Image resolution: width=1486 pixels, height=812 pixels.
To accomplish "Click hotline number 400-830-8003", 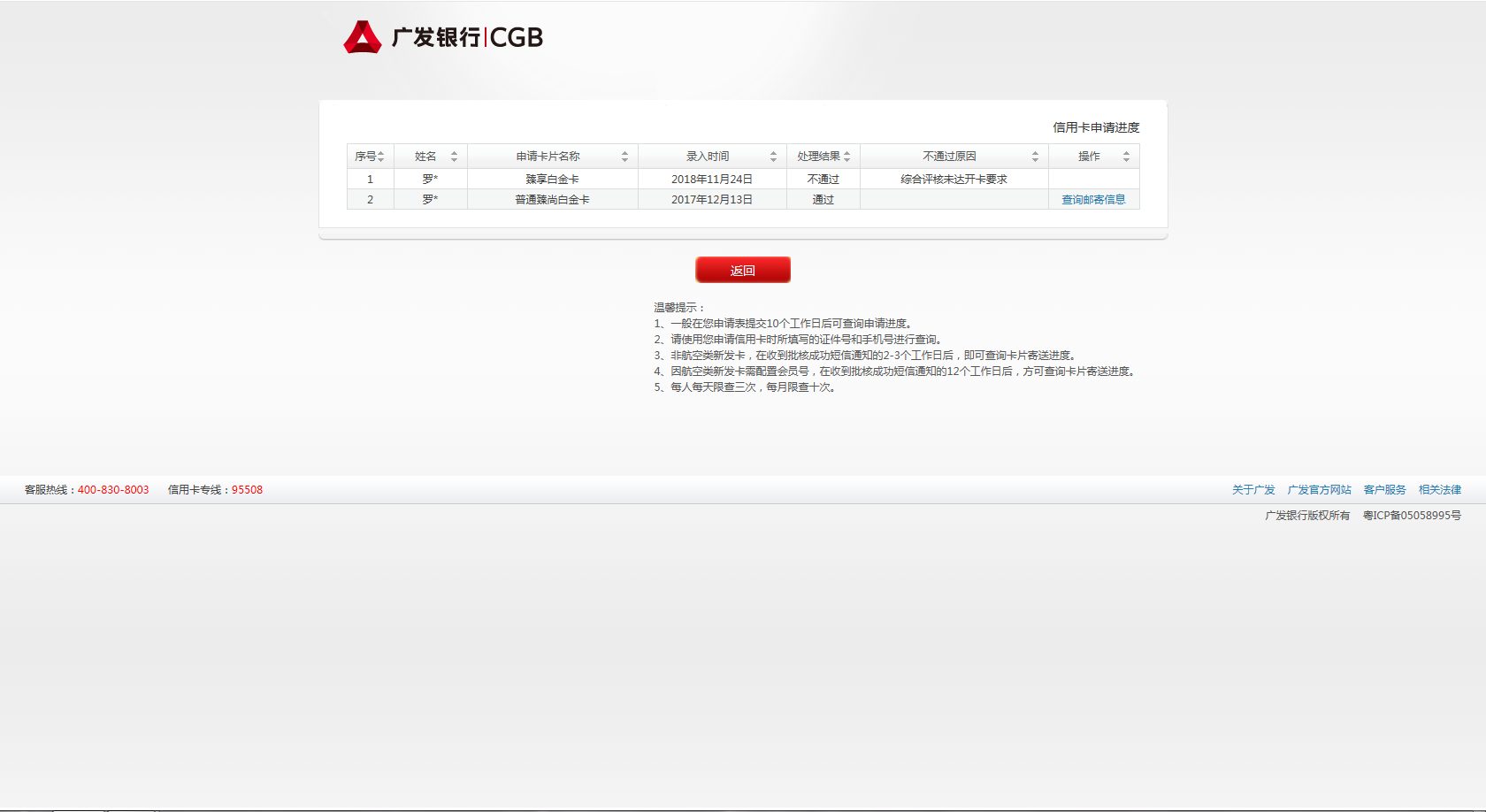I will 113,490.
